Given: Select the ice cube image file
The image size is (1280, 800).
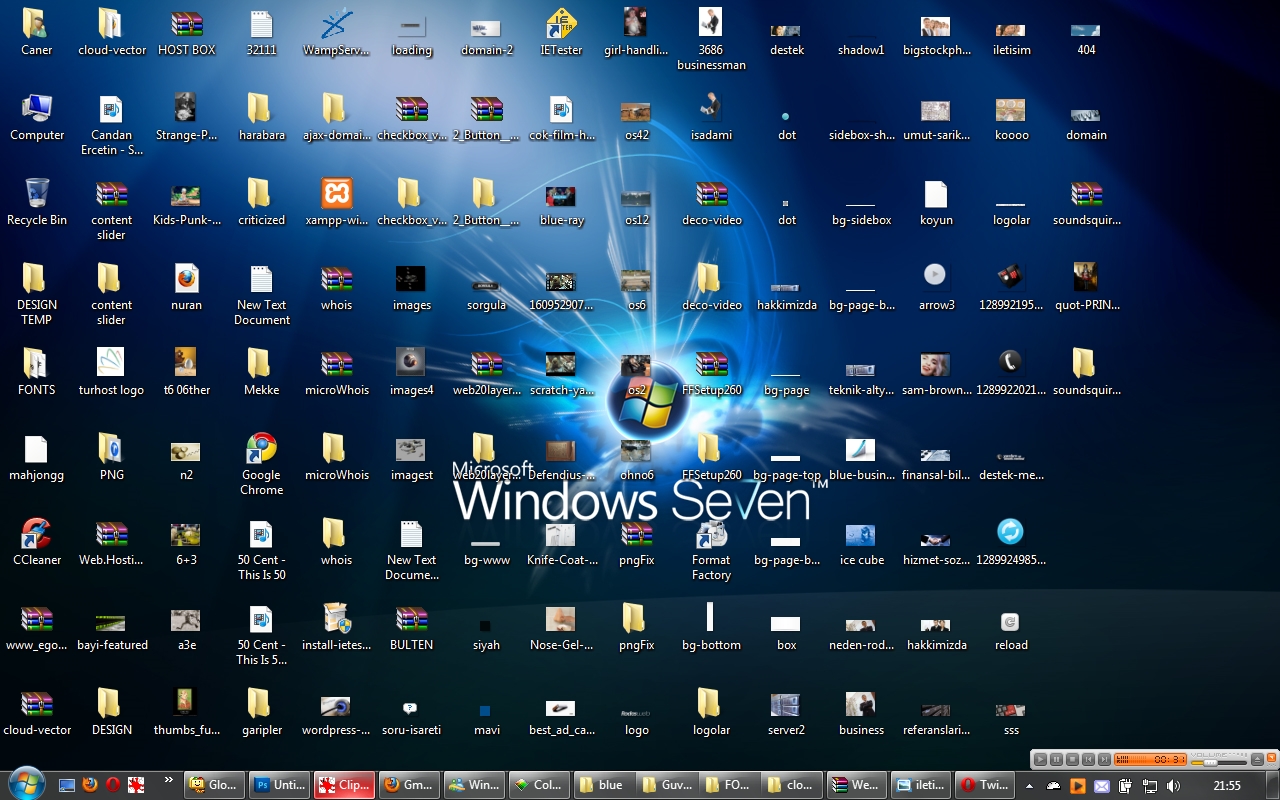Looking at the screenshot, I should 861,543.
